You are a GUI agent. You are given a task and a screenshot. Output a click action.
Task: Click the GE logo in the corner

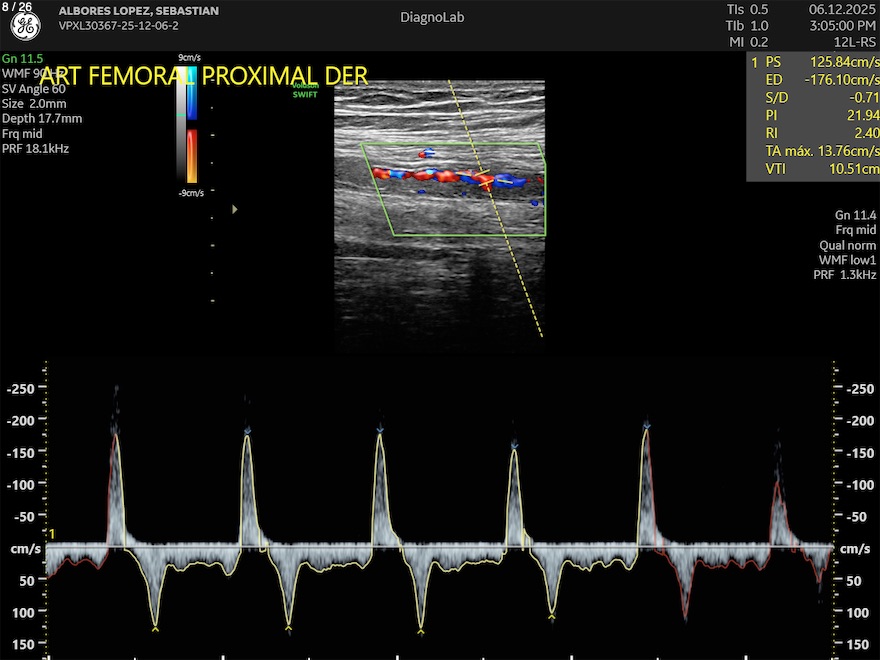[x=24, y=27]
